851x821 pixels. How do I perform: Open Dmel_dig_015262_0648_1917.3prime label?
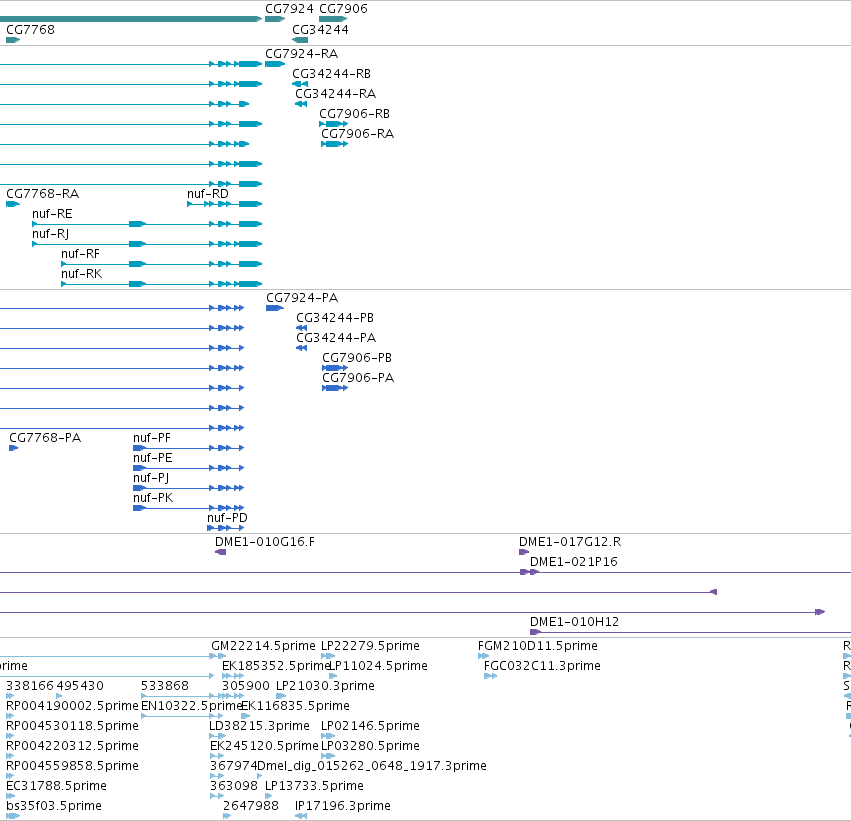[372, 767]
